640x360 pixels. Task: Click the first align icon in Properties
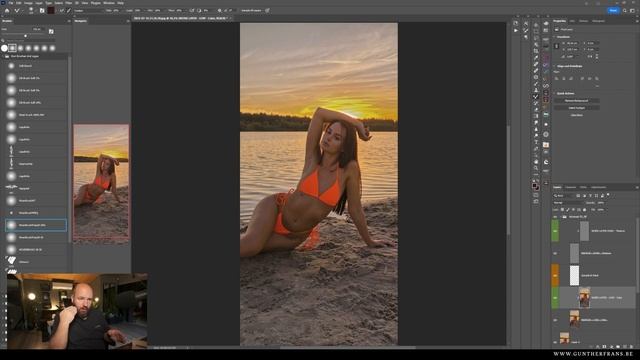[556, 78]
